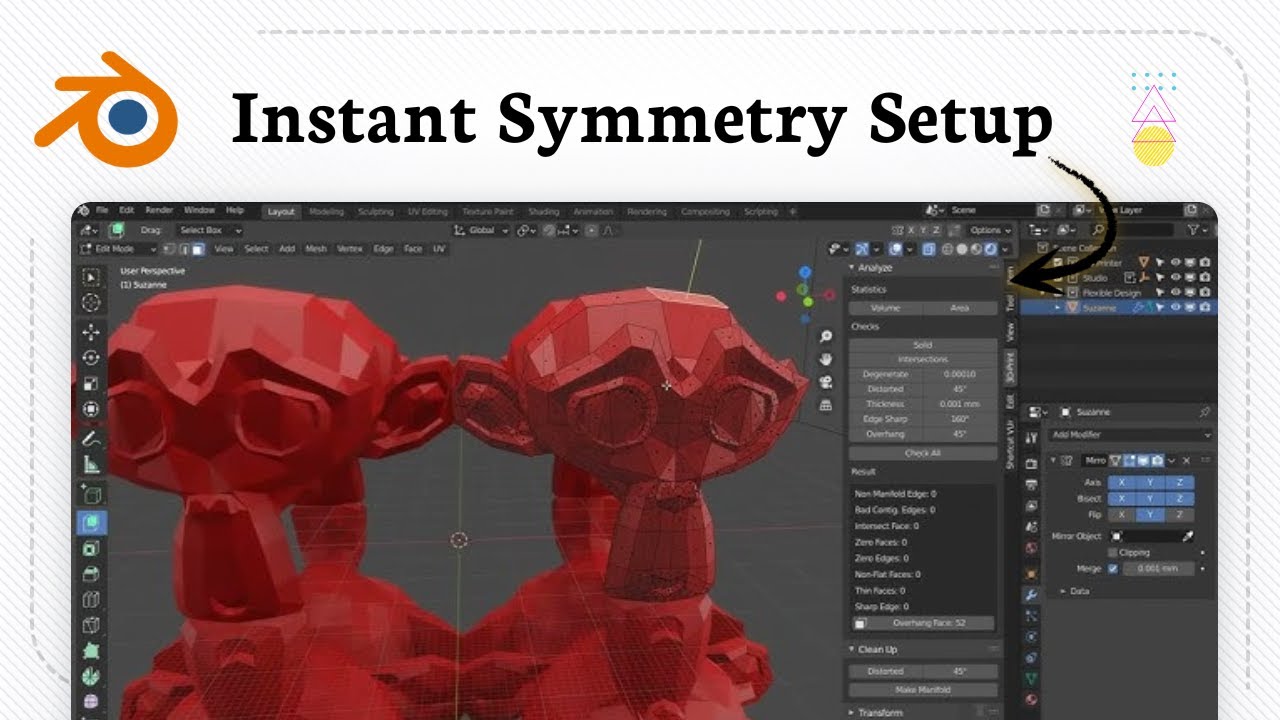Open the Edit Mode dropdown
The width and height of the screenshot is (1280, 720).
click(x=118, y=249)
